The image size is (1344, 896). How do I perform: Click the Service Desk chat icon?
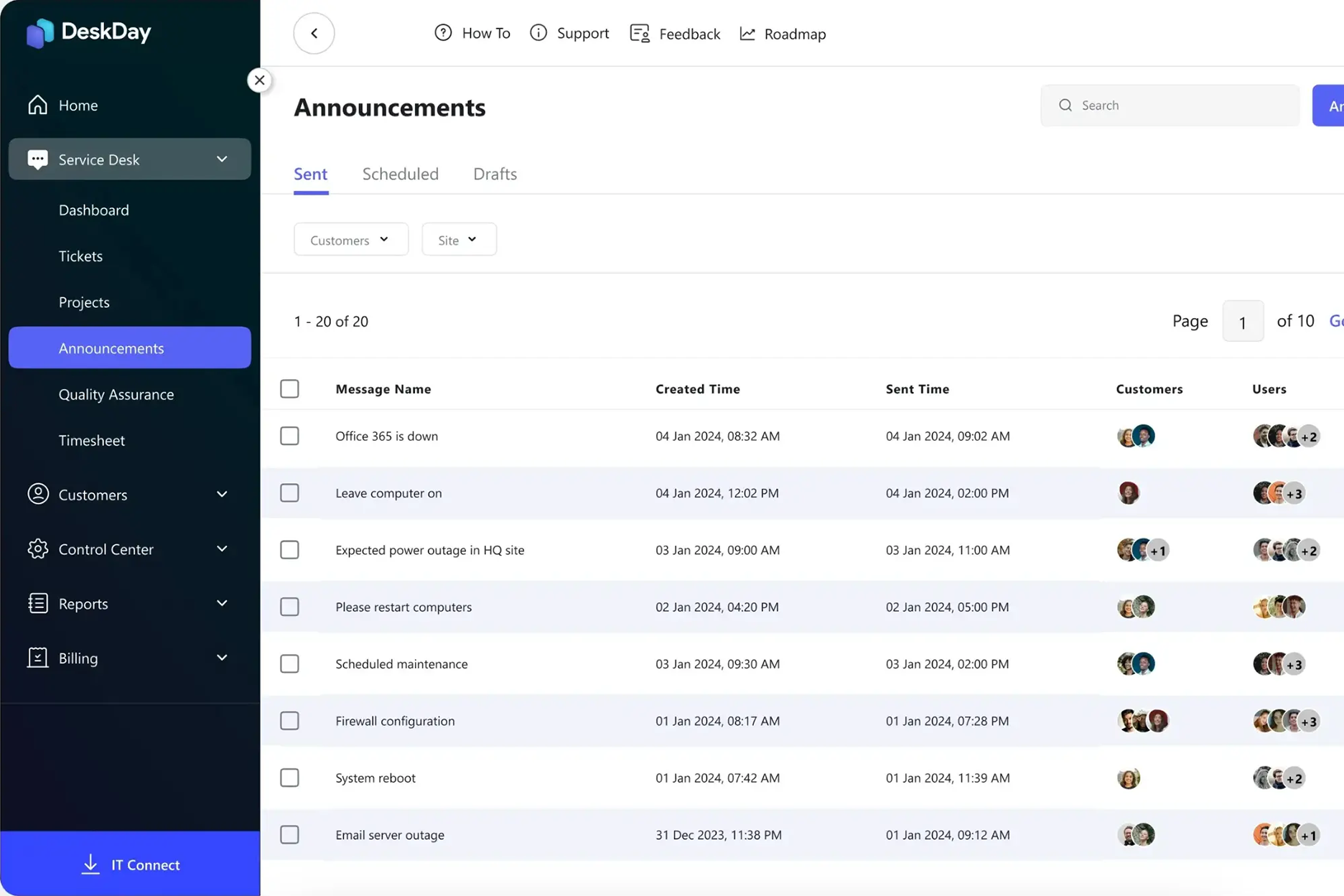[x=37, y=159]
